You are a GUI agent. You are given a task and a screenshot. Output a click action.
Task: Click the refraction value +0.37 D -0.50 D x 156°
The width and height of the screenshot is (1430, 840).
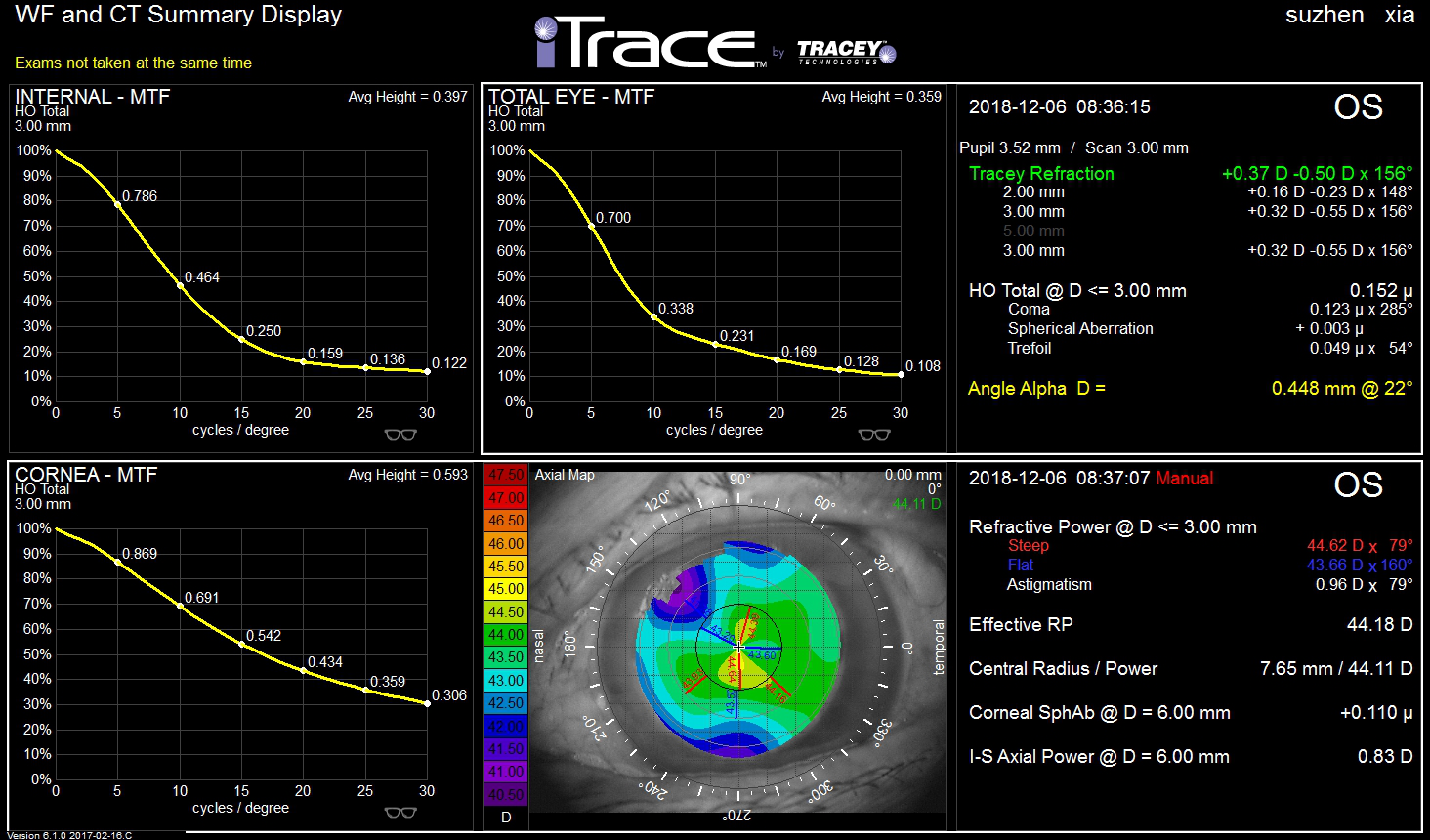pos(1318,173)
